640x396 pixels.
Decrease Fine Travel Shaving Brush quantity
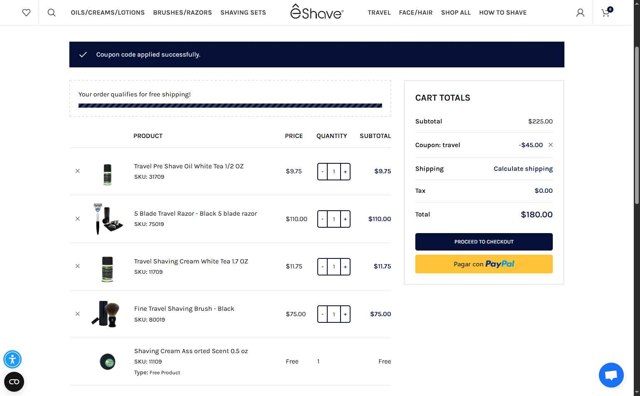[x=322, y=314]
